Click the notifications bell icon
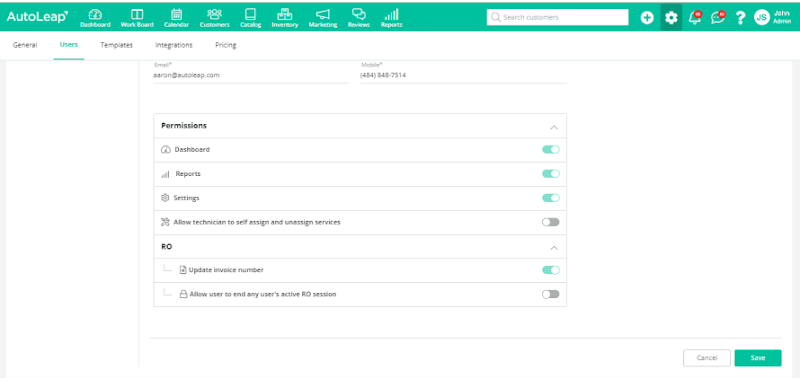The image size is (800, 378). pos(694,17)
